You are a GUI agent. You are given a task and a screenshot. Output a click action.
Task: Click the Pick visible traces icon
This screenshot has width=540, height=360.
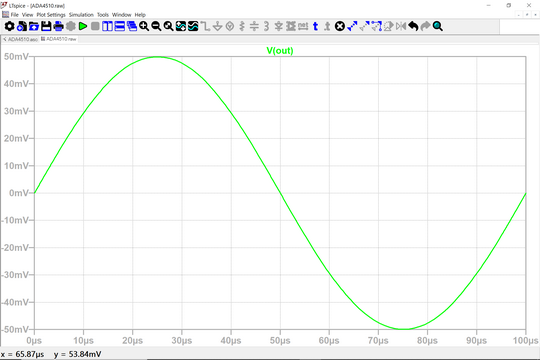pyautogui.click(x=193, y=26)
